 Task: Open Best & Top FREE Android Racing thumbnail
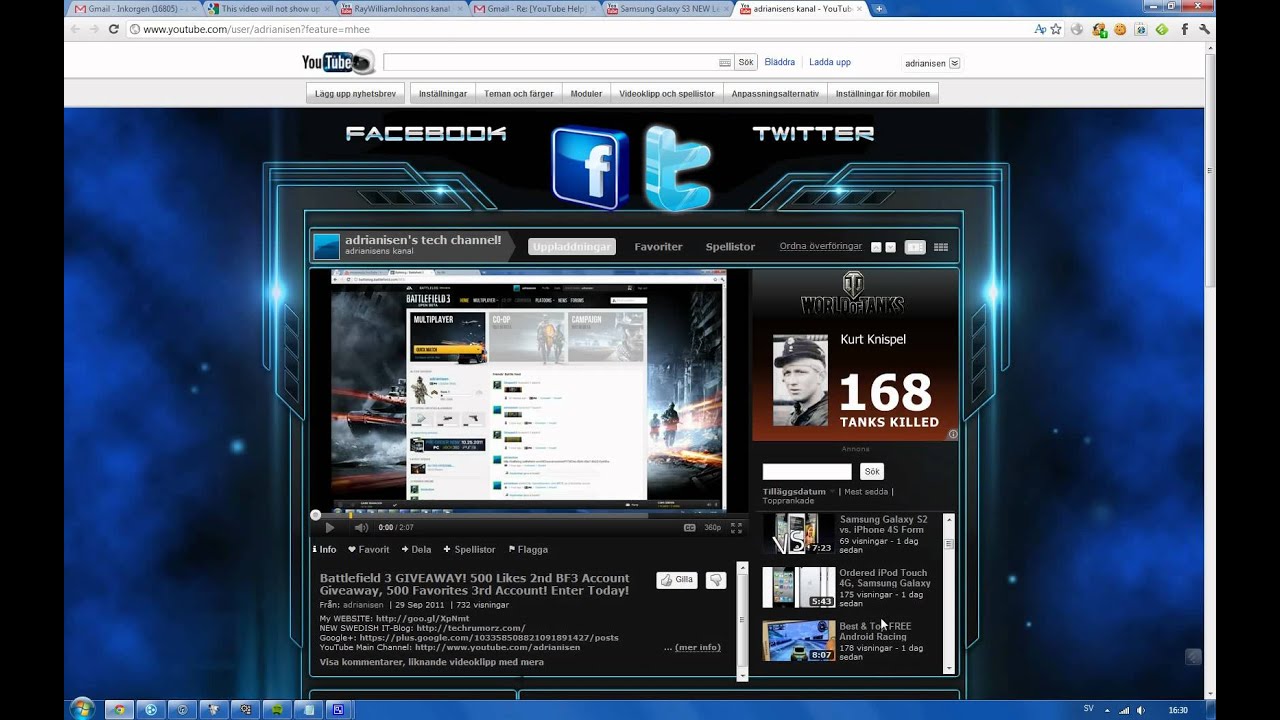pyautogui.click(x=798, y=641)
